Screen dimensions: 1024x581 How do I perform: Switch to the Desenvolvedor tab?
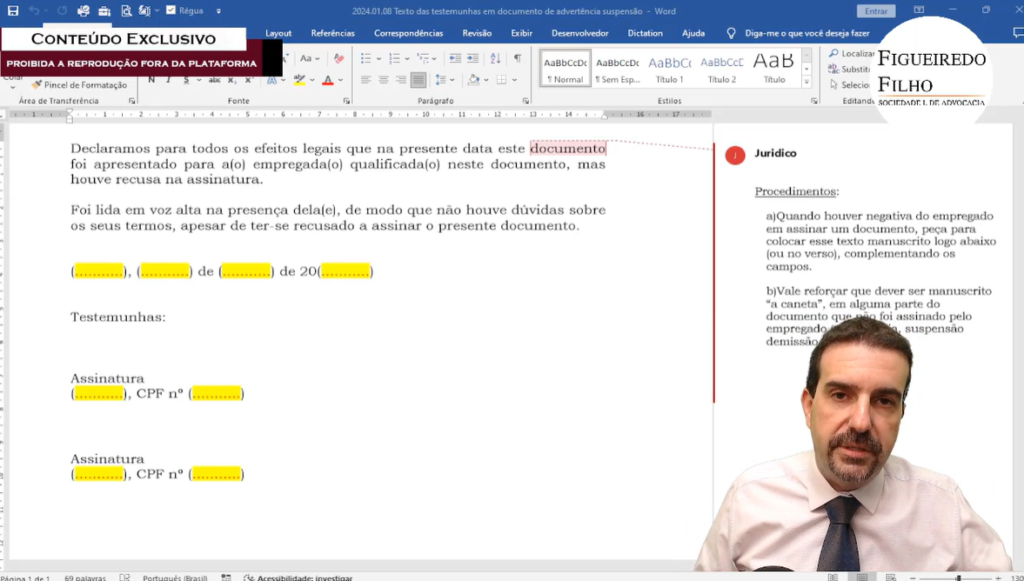tap(579, 33)
